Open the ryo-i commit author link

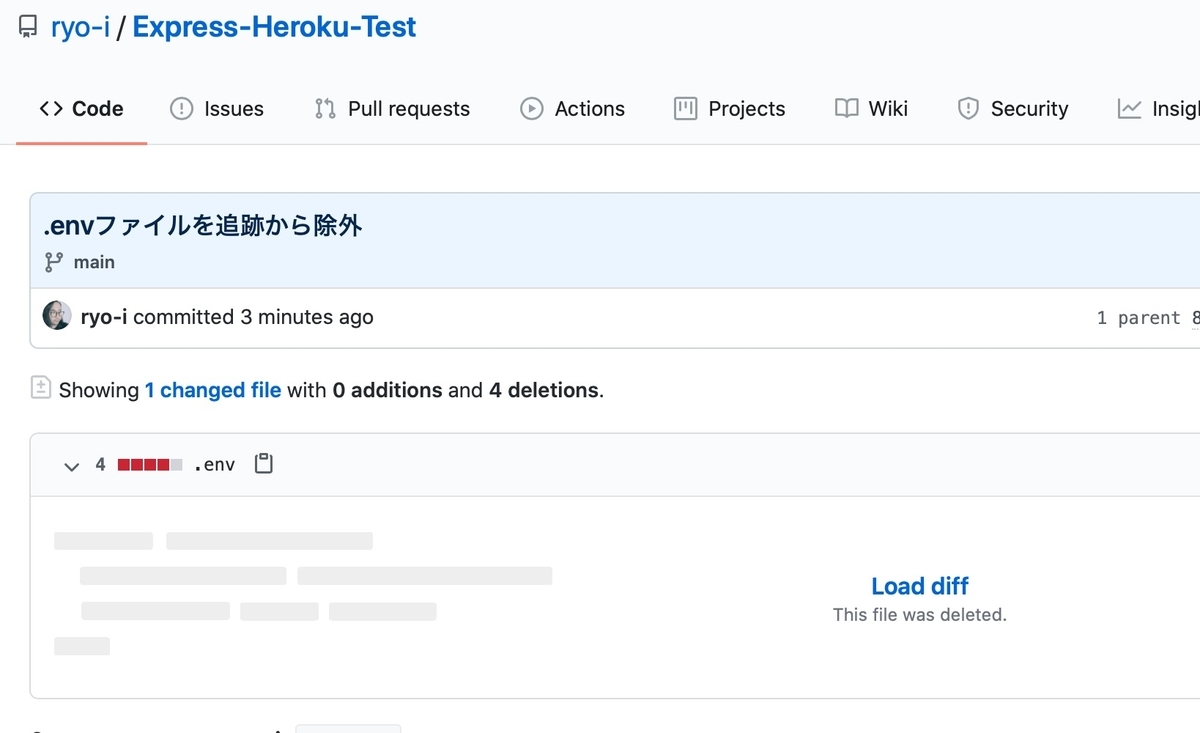tap(104, 317)
